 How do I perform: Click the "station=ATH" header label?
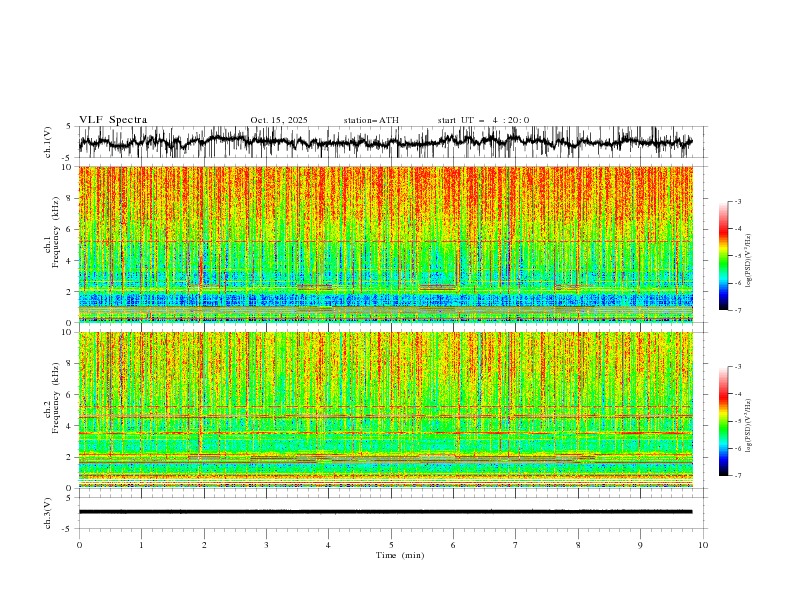pyautogui.click(x=371, y=120)
